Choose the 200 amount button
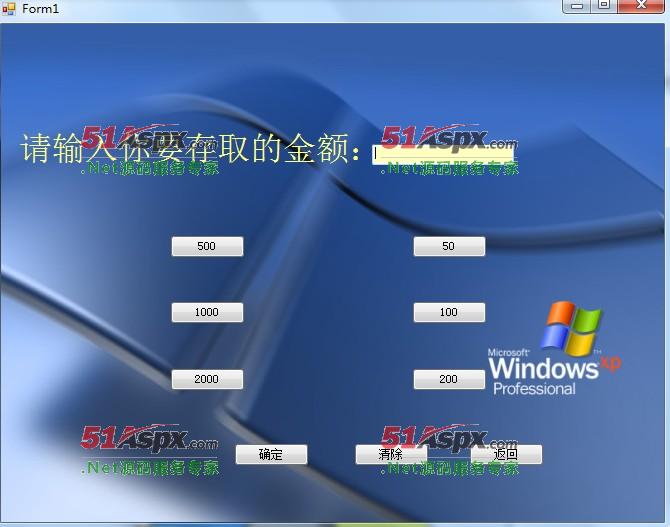670x527 pixels. point(449,379)
